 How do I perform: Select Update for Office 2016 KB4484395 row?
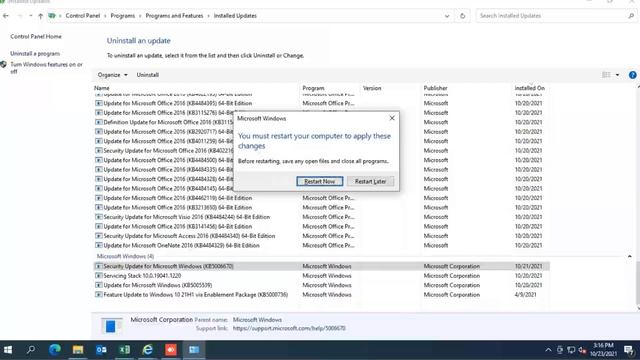coord(322,103)
